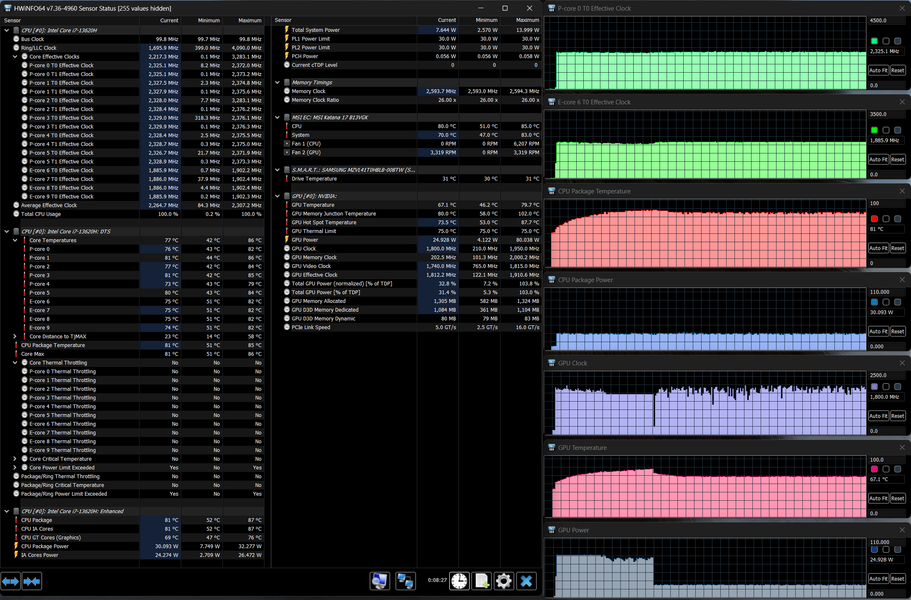Click the red color swatch for CPU Package Temperature
Viewport: 911px width, 600px height.
pyautogui.click(x=873, y=218)
